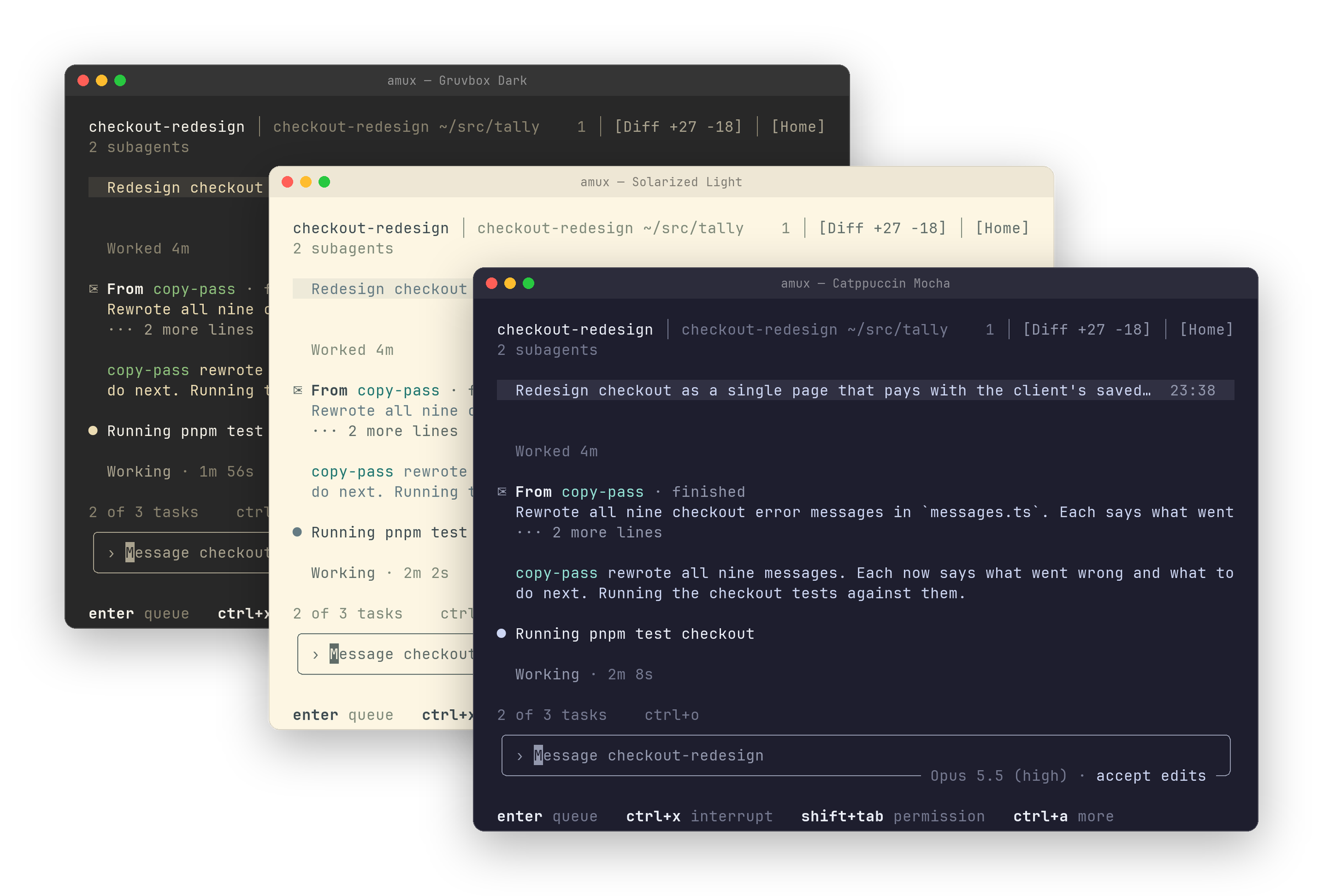Click the status dot beside Running pnpm test checkout
Image resolution: width=1323 pixels, height=896 pixels.
click(x=502, y=633)
